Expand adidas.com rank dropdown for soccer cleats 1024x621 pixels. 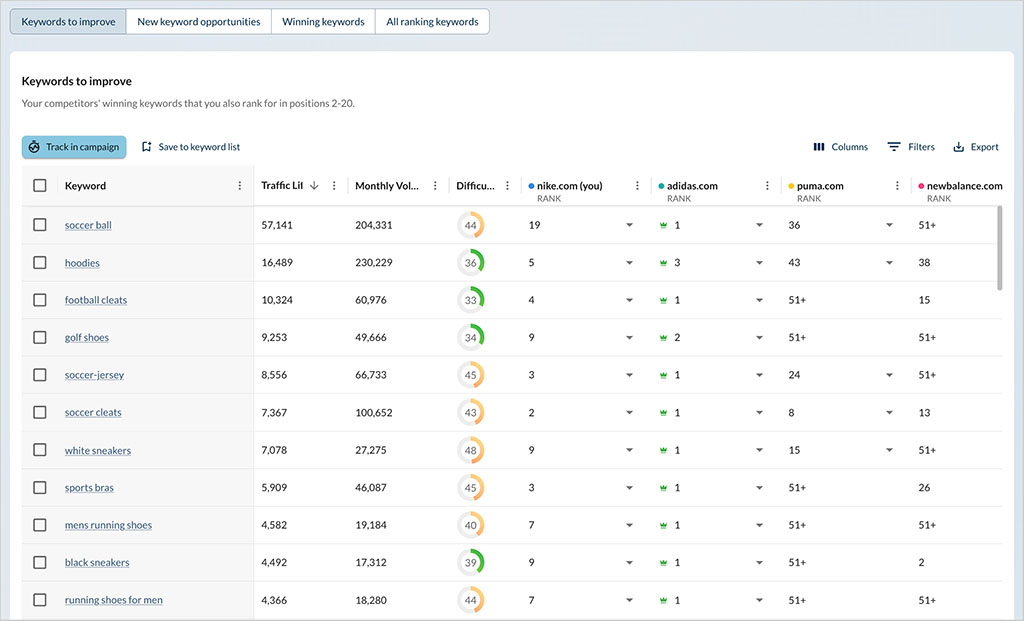pyautogui.click(x=760, y=413)
